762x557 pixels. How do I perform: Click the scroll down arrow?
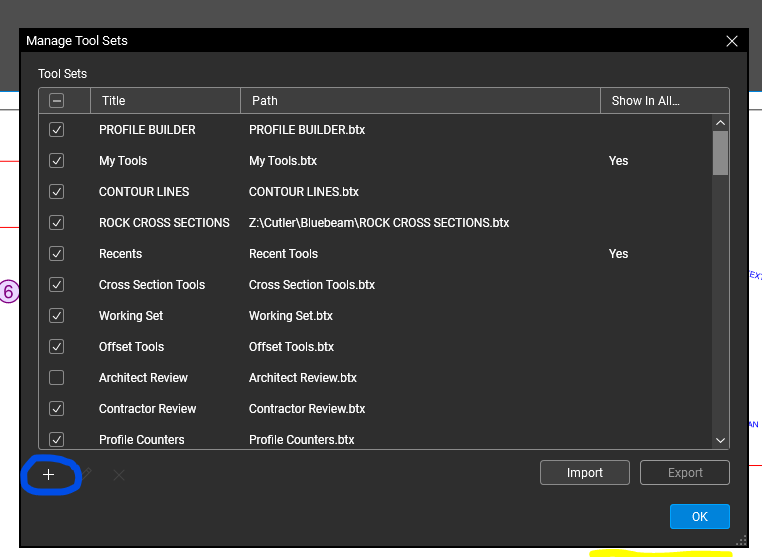pyautogui.click(x=721, y=440)
